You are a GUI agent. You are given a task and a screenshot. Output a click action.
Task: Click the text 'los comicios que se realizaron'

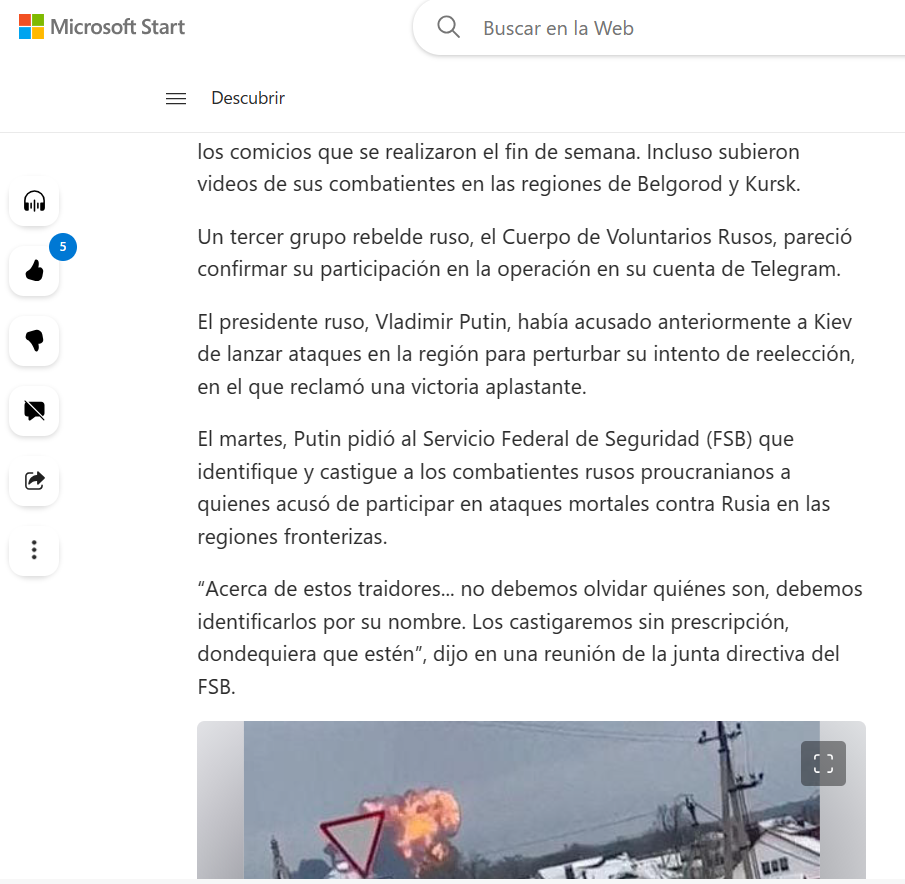click(339, 152)
